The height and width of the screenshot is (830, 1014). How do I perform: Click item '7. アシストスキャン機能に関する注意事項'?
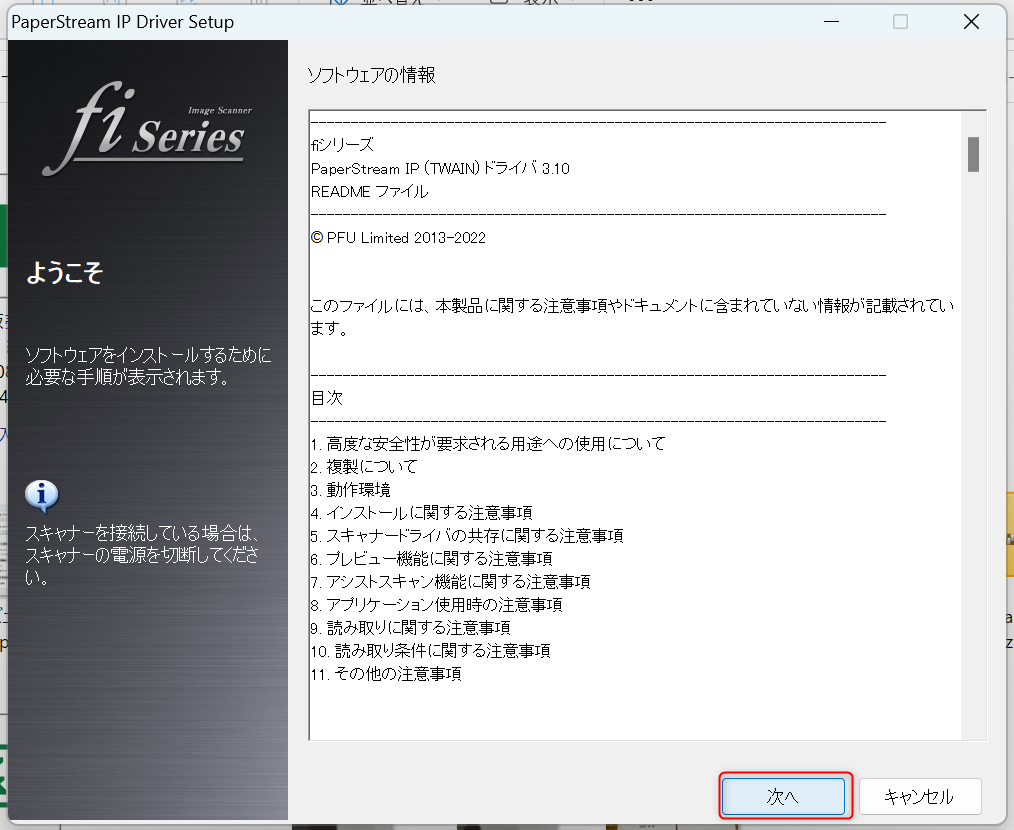[x=451, y=582]
